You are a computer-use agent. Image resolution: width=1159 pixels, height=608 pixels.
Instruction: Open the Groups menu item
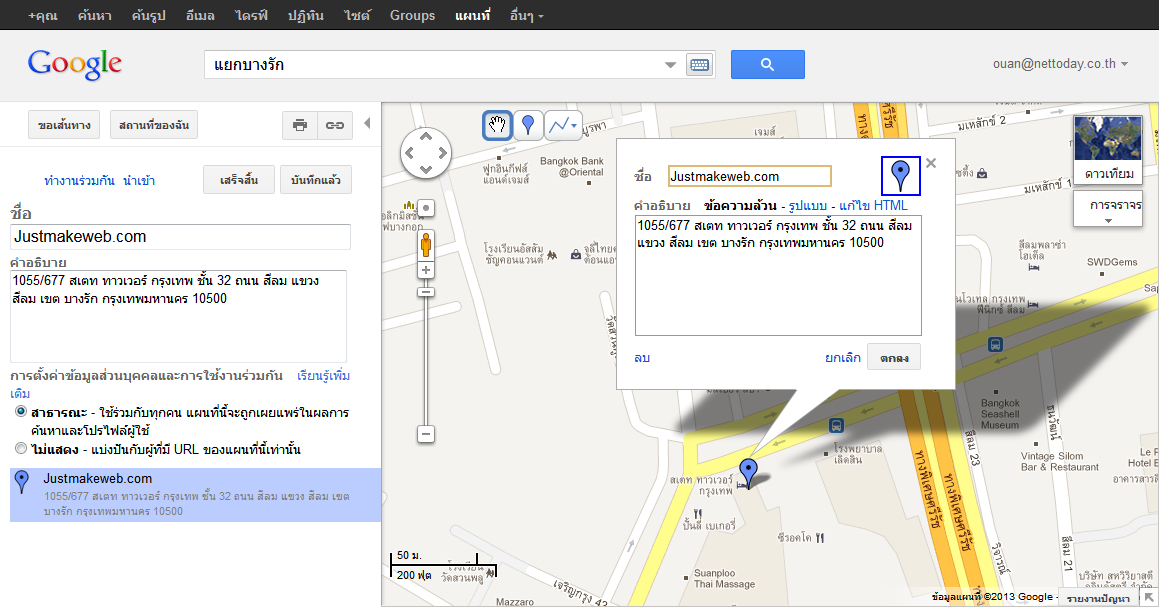pyautogui.click(x=412, y=15)
